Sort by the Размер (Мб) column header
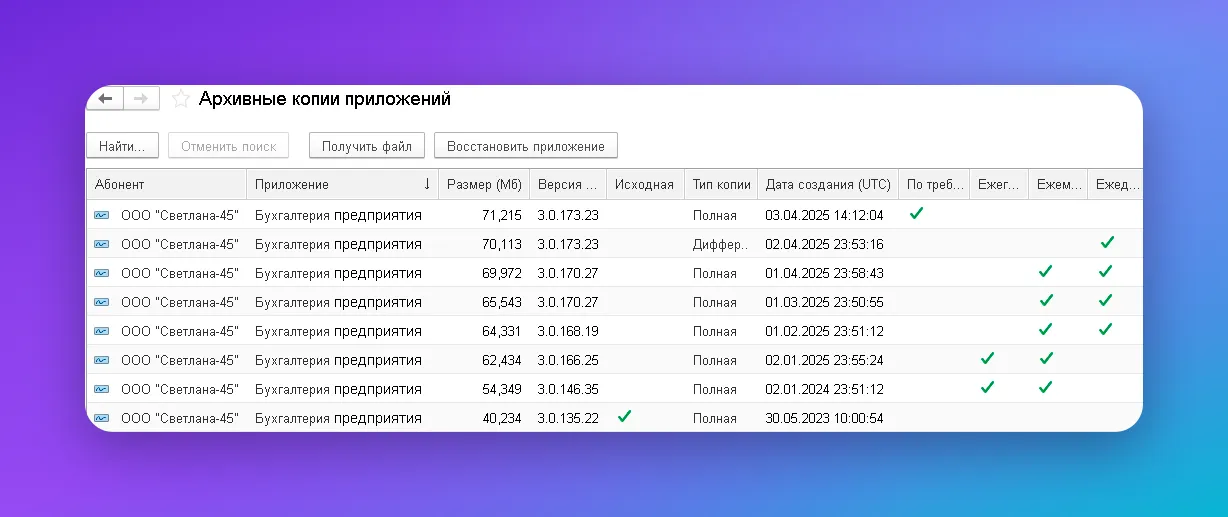 [x=484, y=184]
